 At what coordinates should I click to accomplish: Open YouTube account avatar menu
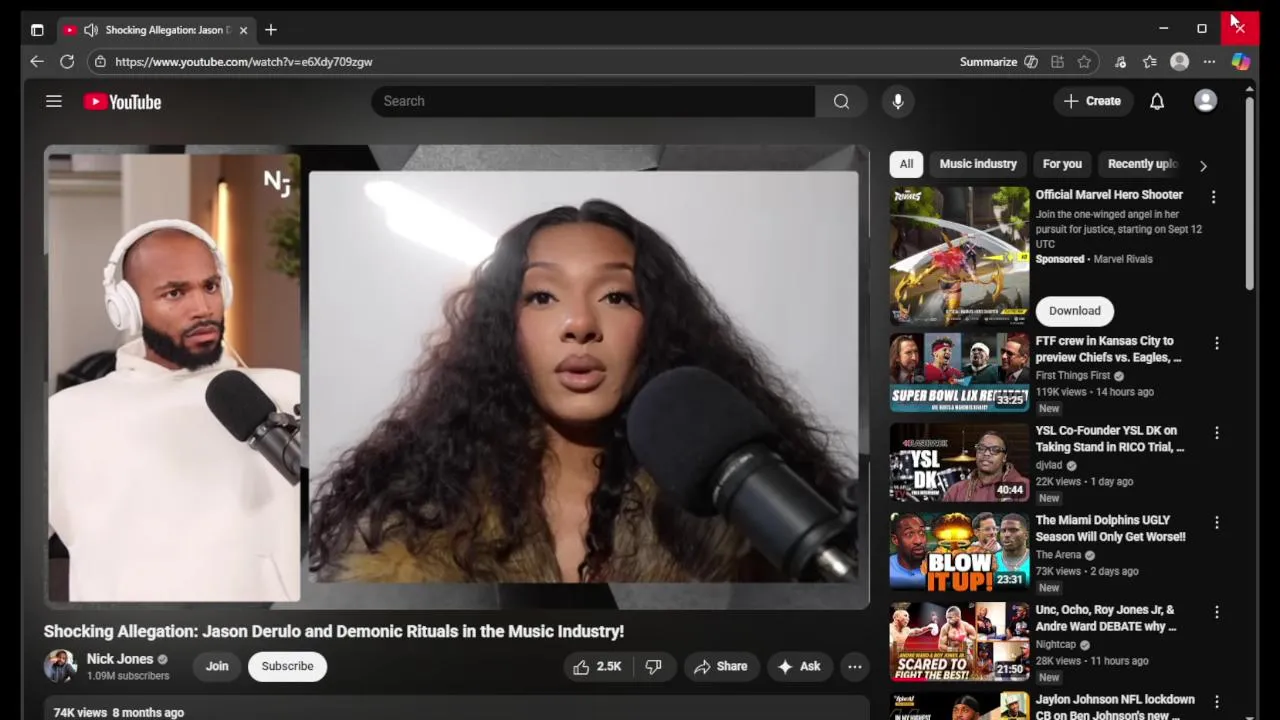[1205, 101]
